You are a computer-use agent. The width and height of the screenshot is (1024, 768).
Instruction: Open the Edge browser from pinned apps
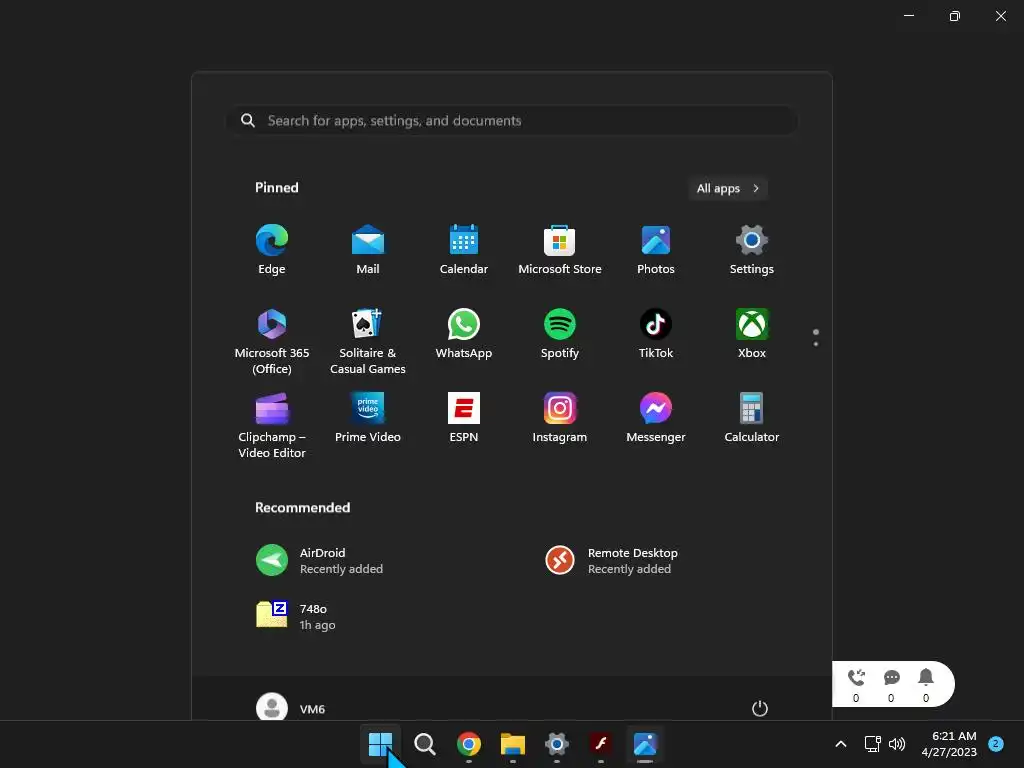click(272, 249)
